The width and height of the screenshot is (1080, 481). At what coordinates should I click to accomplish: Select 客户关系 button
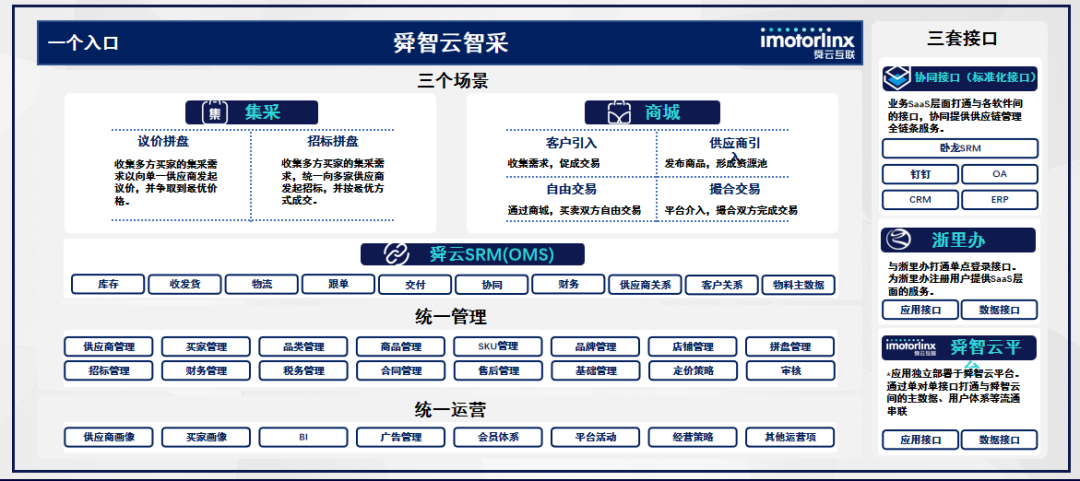click(722, 285)
